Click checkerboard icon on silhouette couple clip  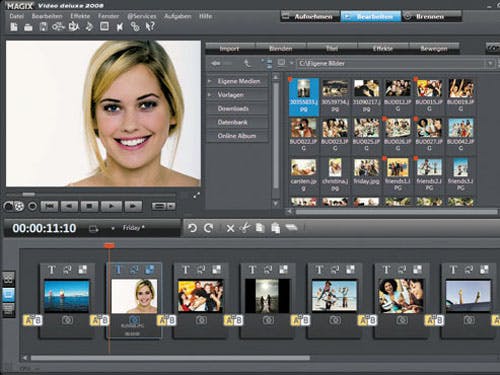283,269
